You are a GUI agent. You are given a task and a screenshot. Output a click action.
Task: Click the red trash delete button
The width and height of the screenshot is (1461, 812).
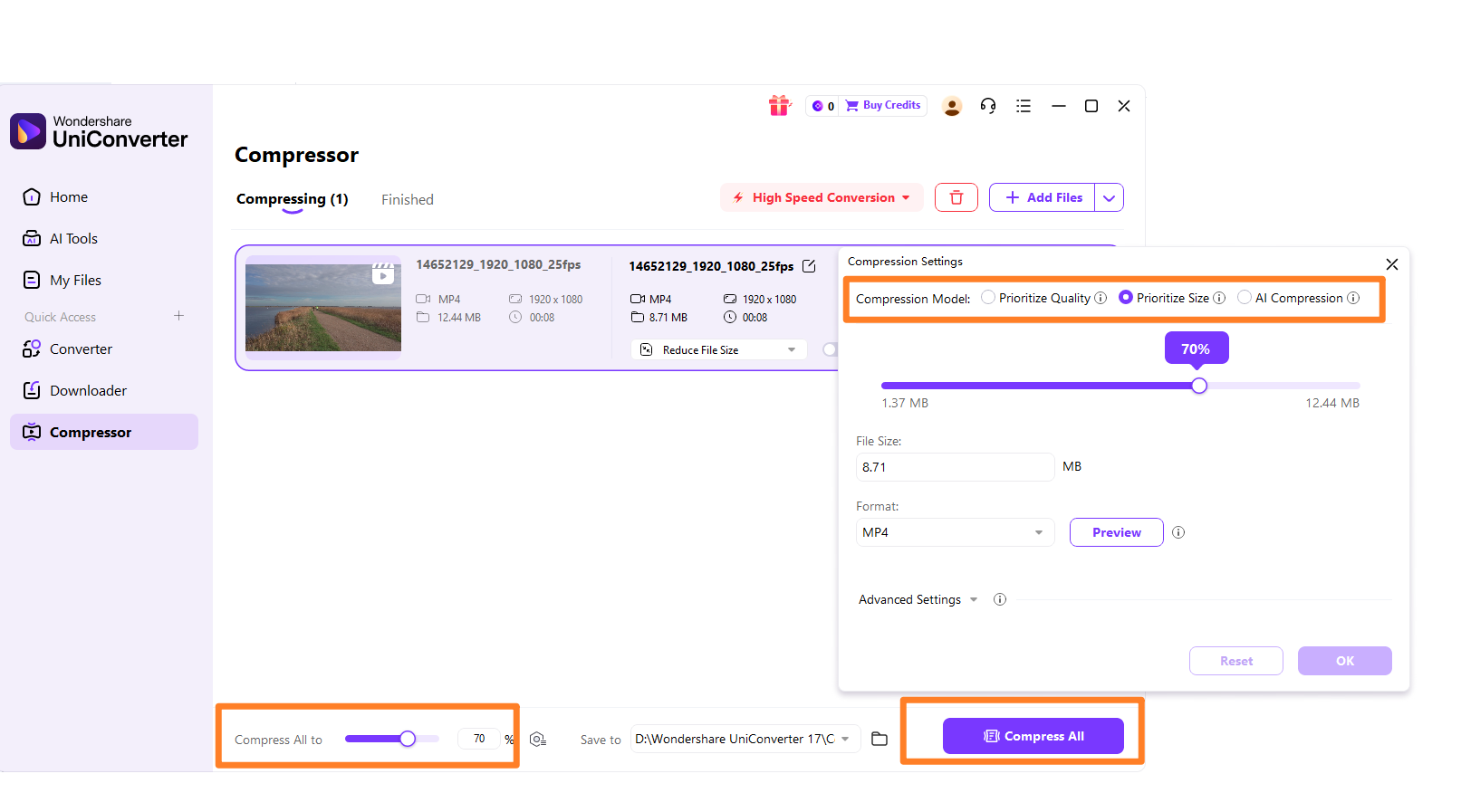pyautogui.click(x=956, y=197)
